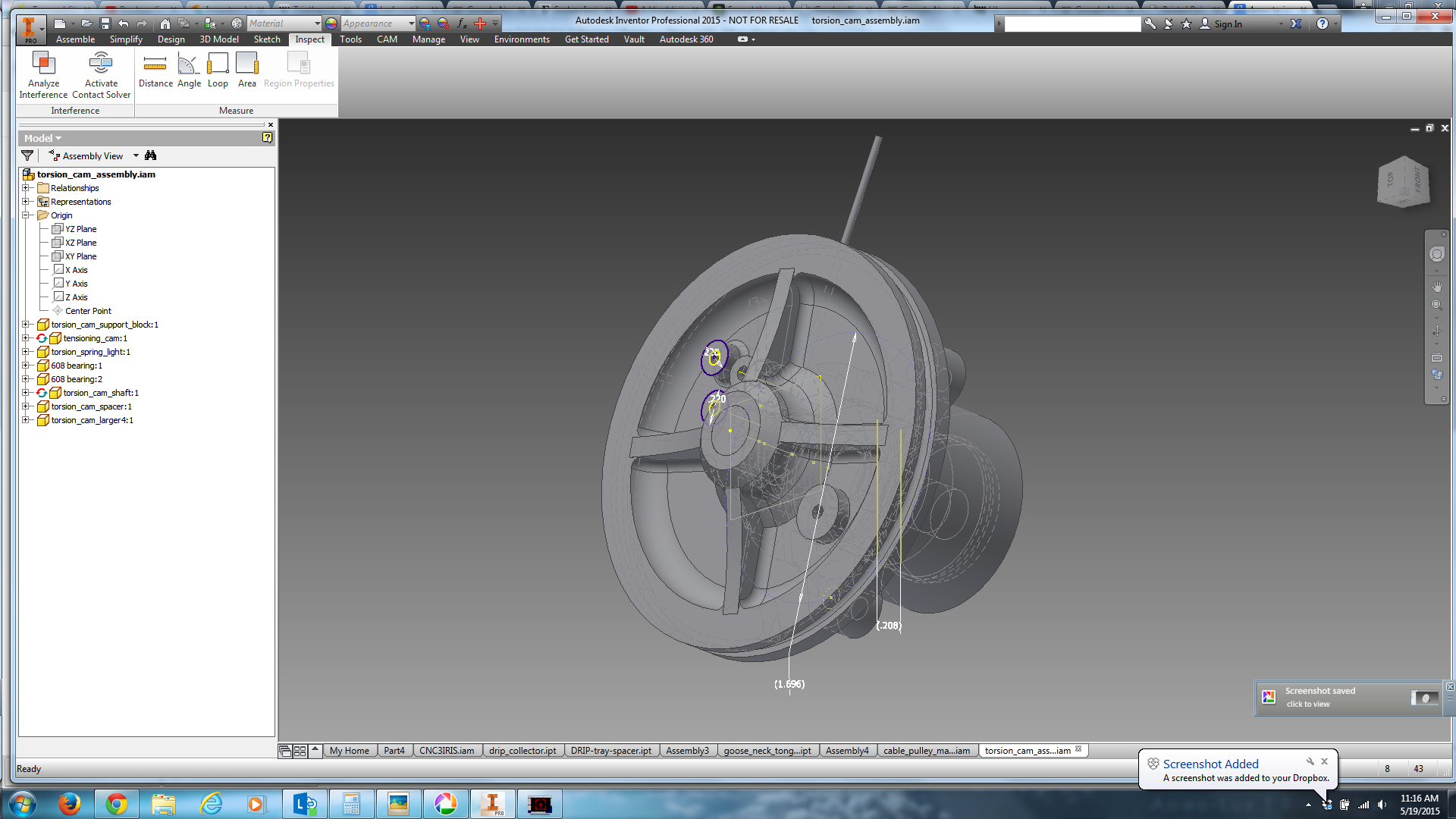The image size is (1456, 819).
Task: Open the browser panel help icon
Action: coord(267,138)
